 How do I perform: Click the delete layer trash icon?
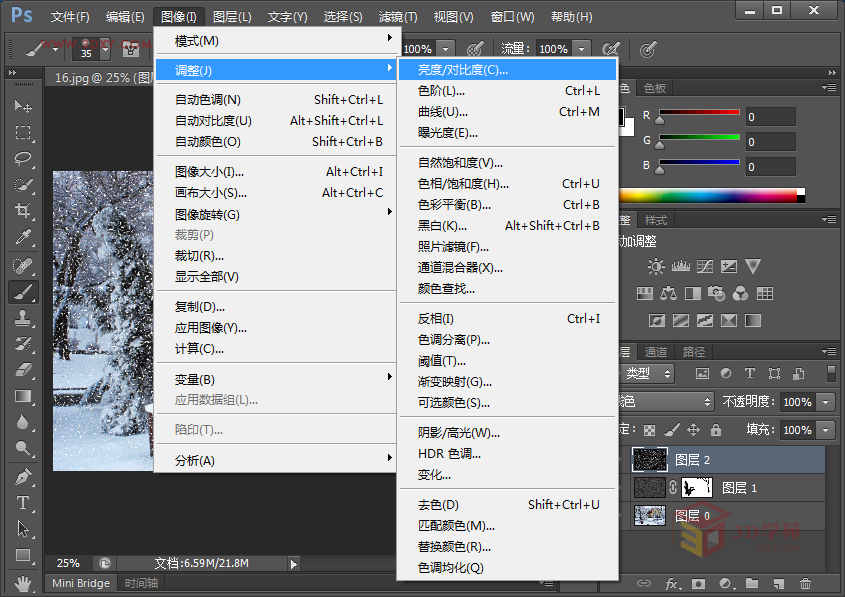805,583
